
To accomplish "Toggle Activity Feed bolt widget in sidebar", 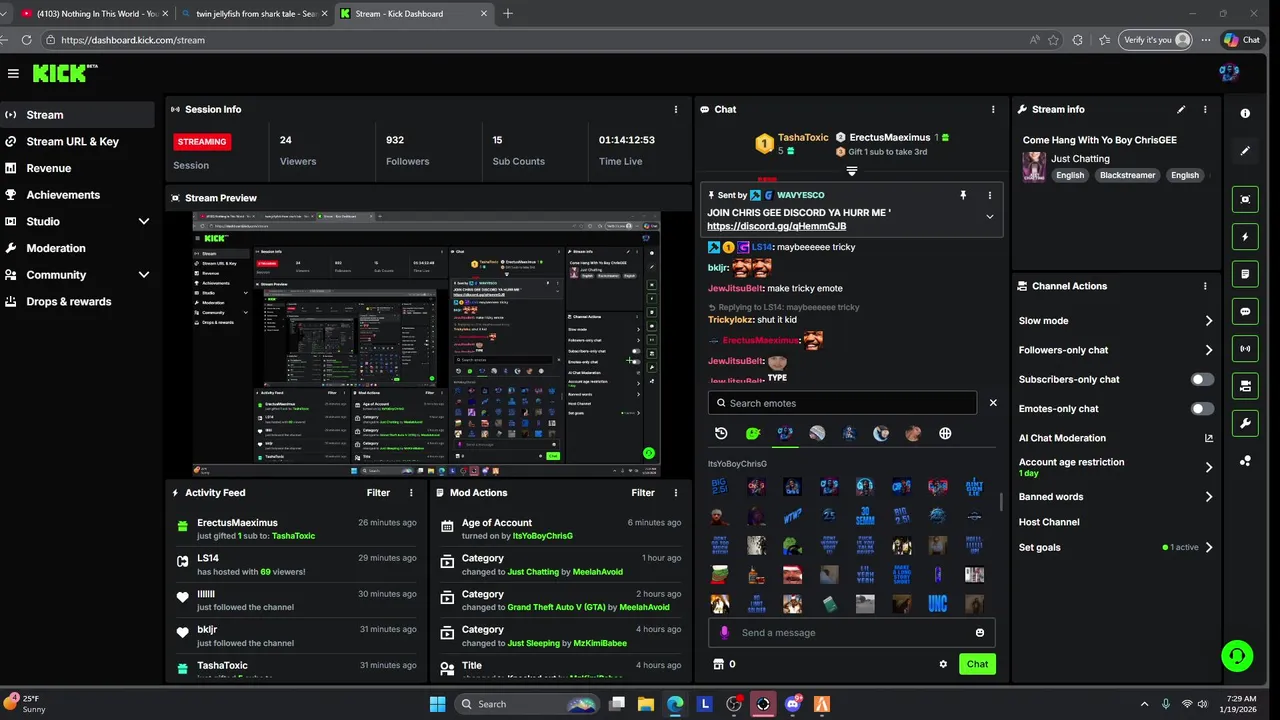I will pyautogui.click(x=1245, y=237).
